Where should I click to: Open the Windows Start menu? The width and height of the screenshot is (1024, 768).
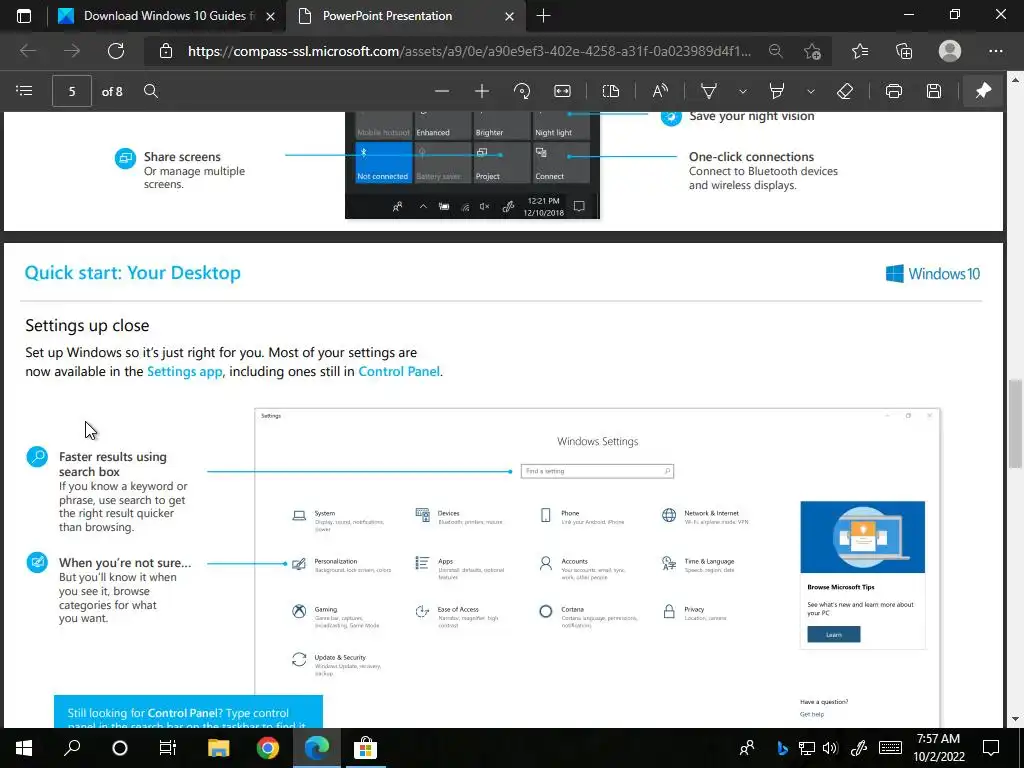point(24,748)
